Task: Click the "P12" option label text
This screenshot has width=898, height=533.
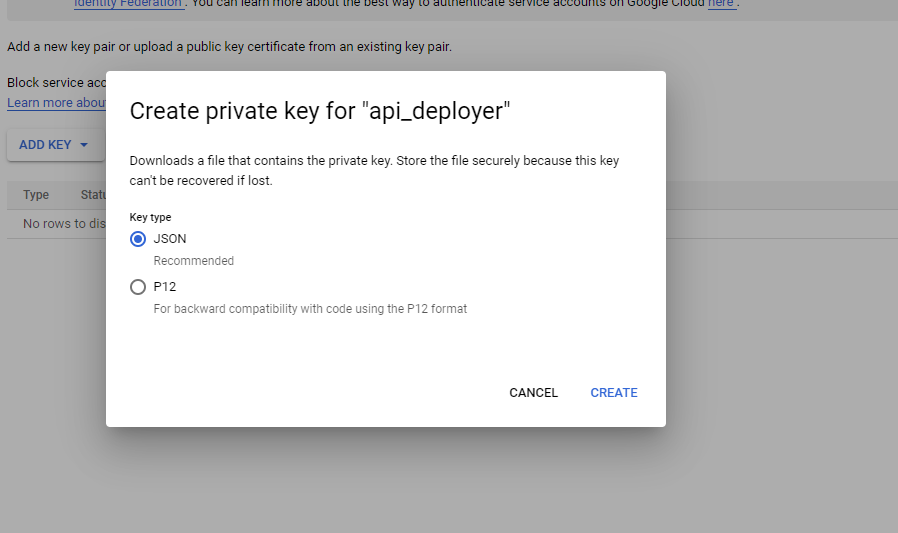Action: (x=164, y=287)
